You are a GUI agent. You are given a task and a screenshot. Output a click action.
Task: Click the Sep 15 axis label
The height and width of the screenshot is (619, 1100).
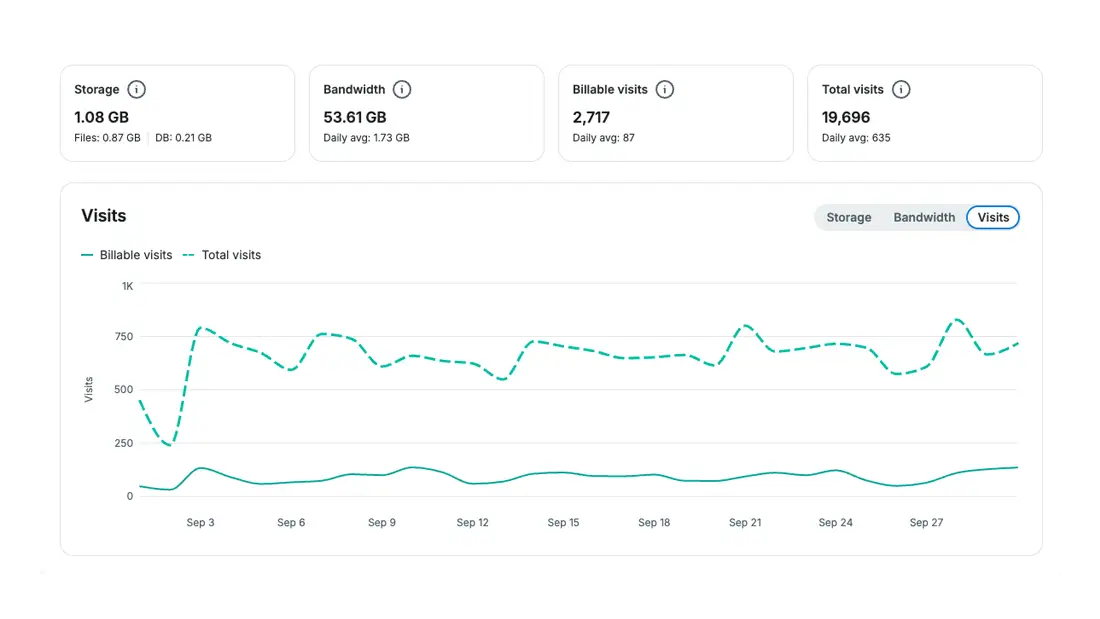click(x=563, y=522)
